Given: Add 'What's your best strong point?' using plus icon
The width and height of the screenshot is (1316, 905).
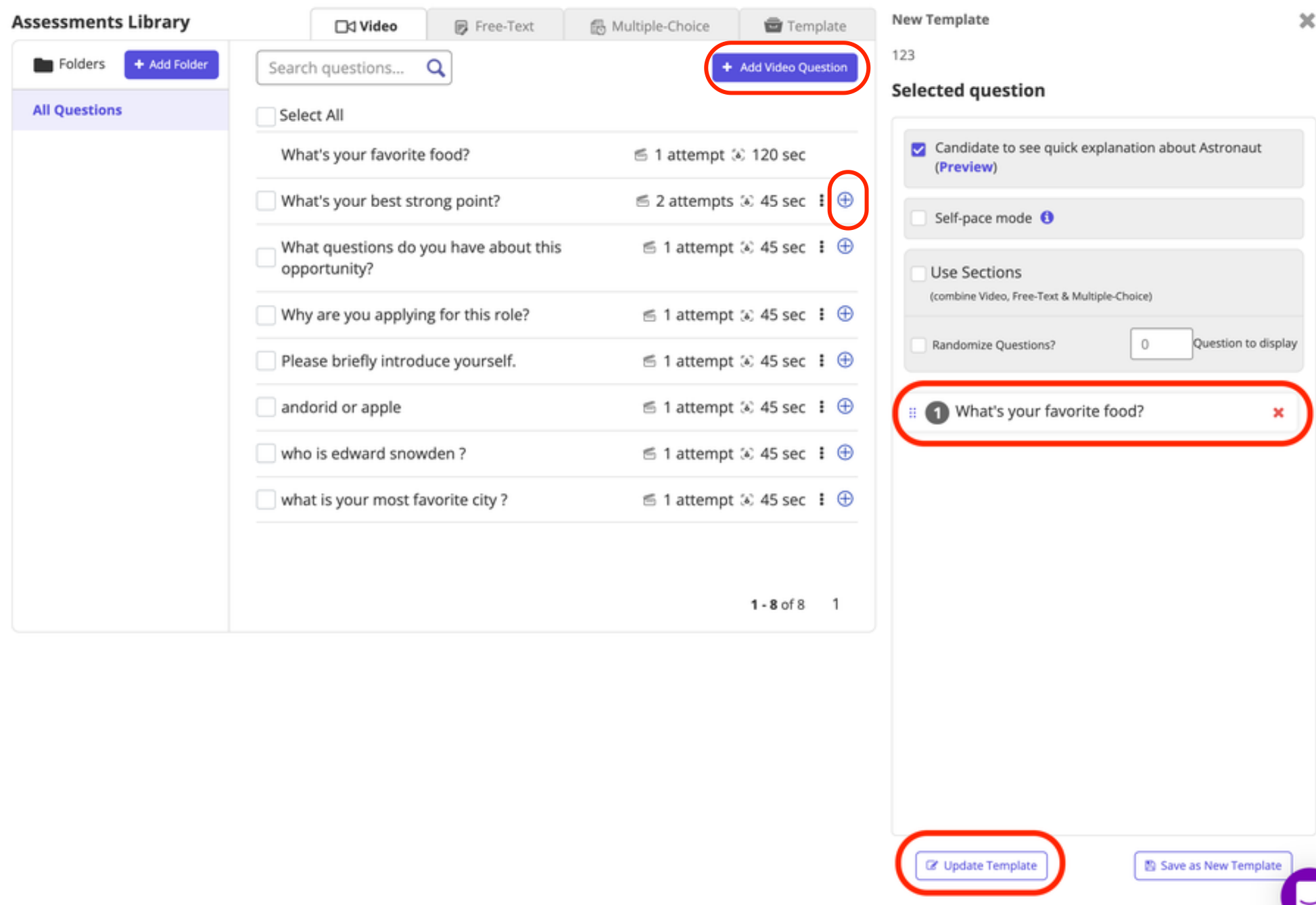Looking at the screenshot, I should (x=845, y=200).
